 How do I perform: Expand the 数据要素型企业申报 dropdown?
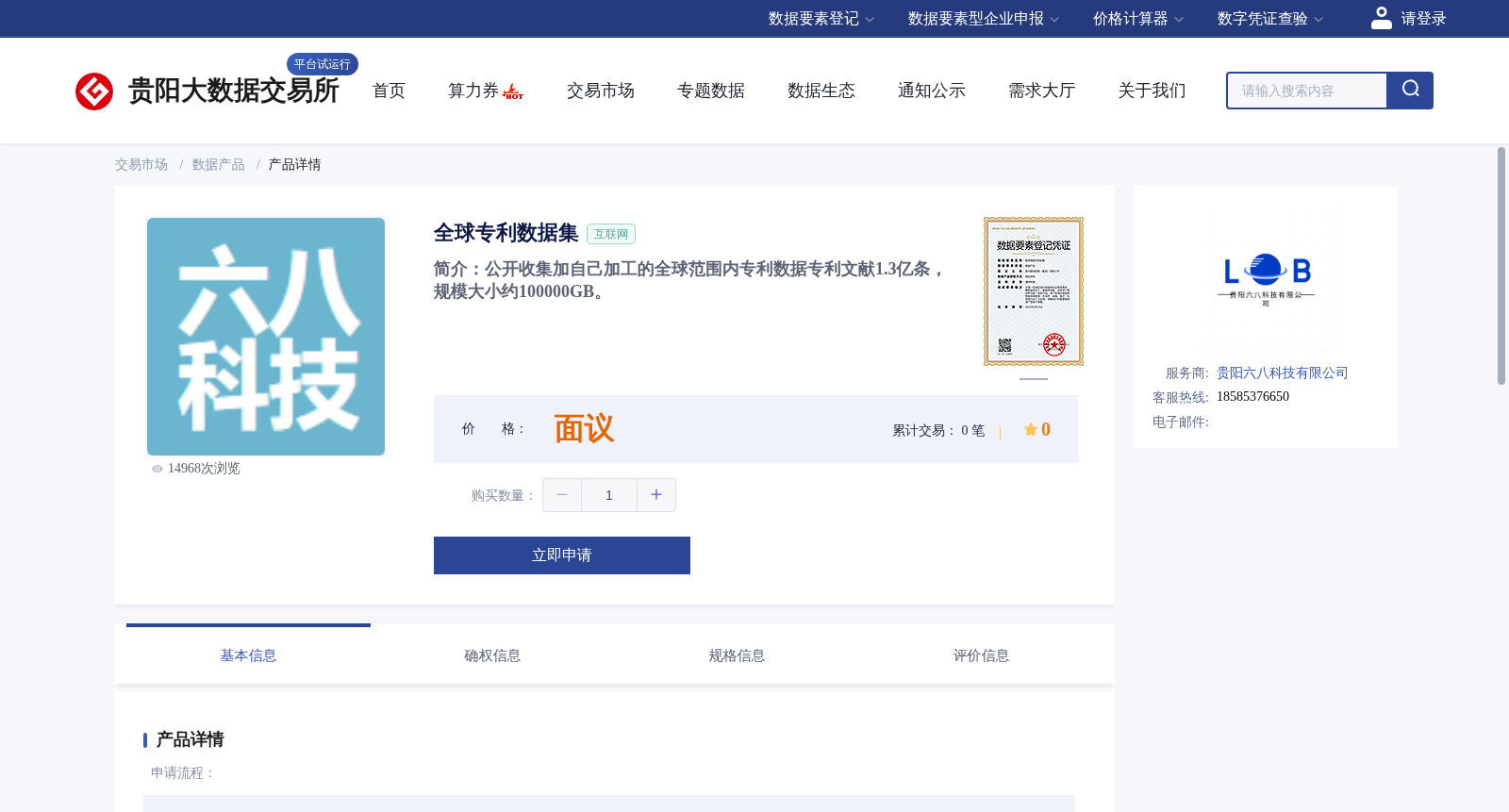[984, 19]
